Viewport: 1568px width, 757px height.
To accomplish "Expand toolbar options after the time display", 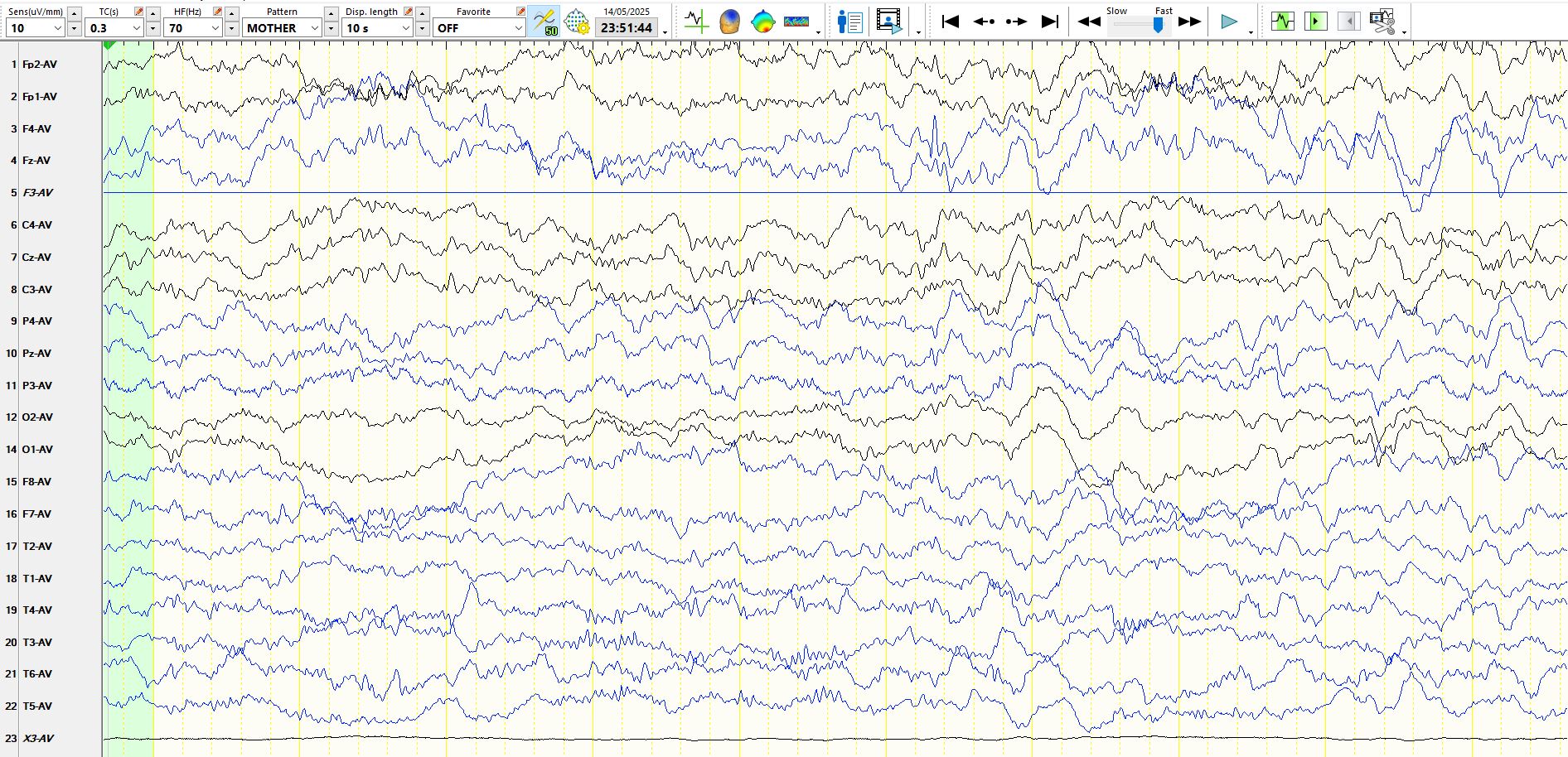I will 665,32.
